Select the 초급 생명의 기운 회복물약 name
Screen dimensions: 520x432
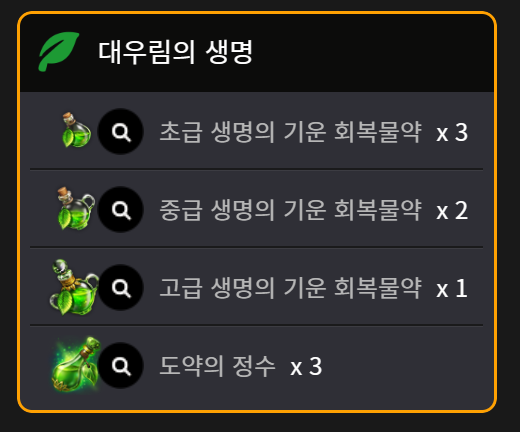[x=291, y=132]
